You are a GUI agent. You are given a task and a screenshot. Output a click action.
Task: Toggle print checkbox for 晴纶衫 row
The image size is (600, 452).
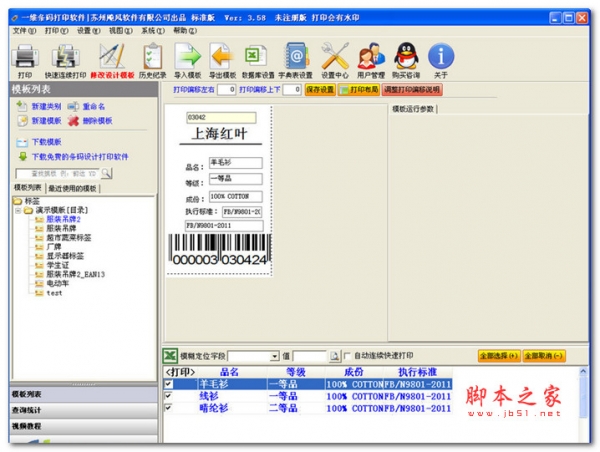tap(168, 408)
